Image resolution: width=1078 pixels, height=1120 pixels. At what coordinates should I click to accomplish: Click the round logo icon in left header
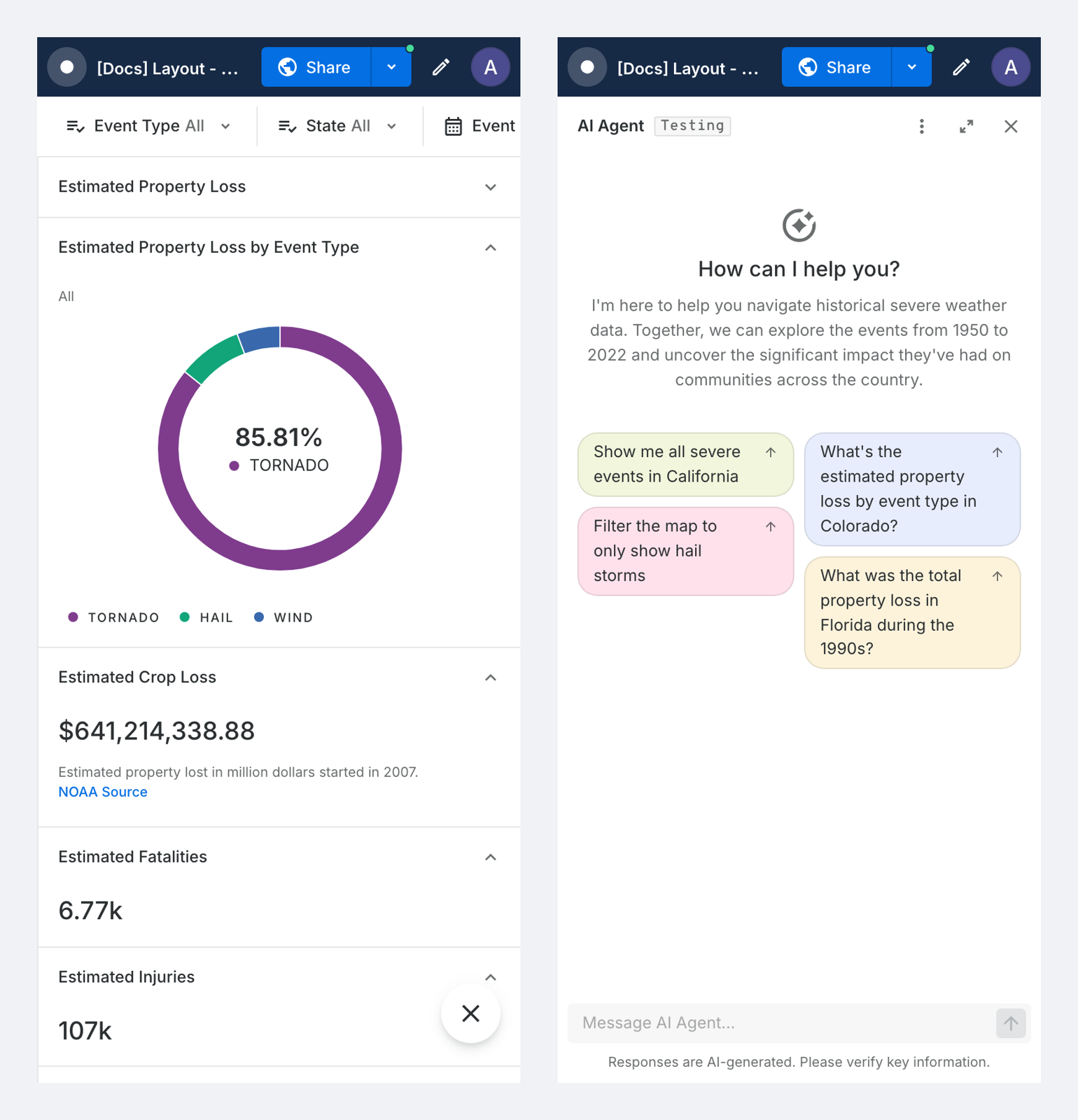[x=66, y=67]
